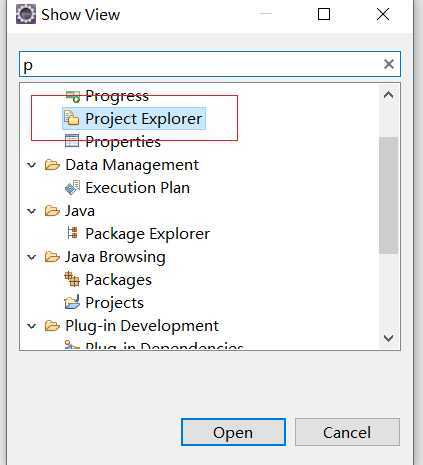423x465 pixels.
Task: Select the Execution Plan icon
Action: [72, 187]
